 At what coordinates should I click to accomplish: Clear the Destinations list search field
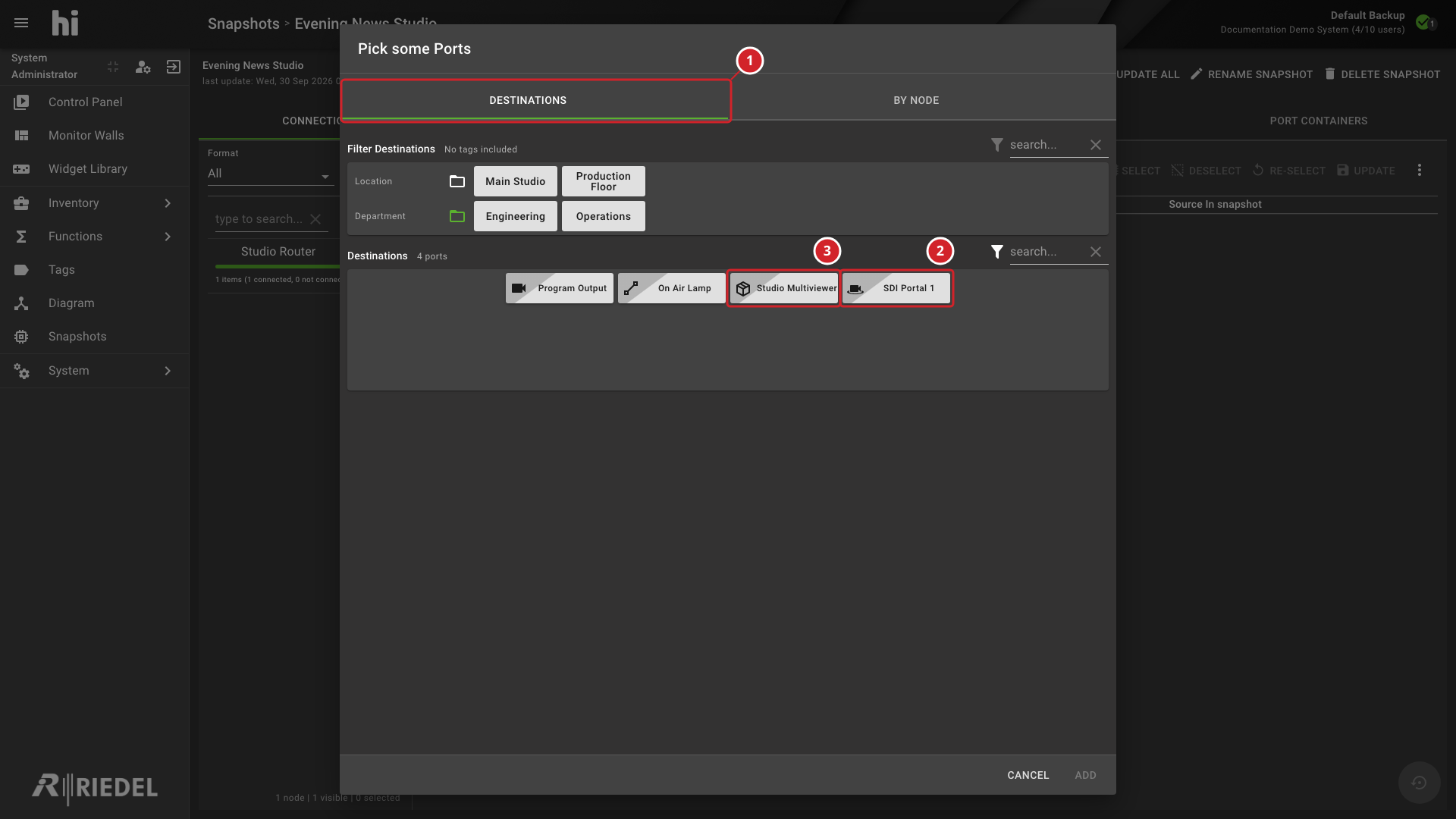[x=1096, y=252]
